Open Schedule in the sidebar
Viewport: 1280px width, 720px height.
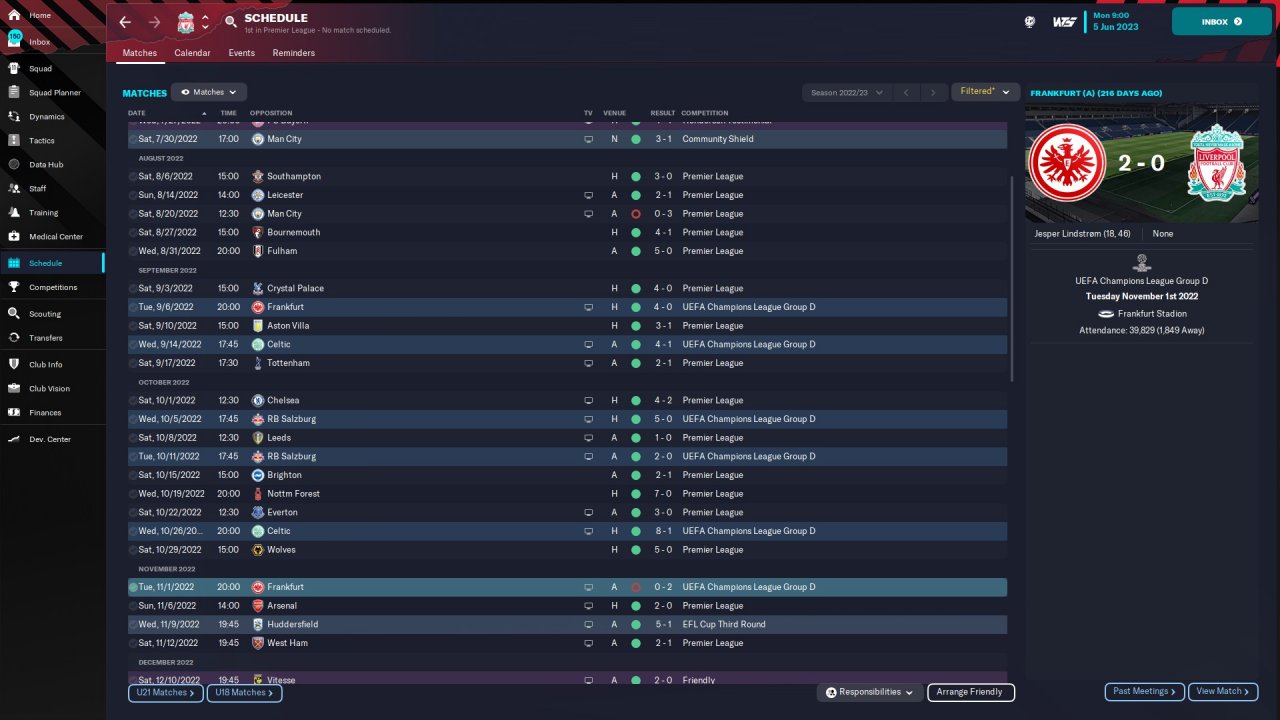point(52,263)
